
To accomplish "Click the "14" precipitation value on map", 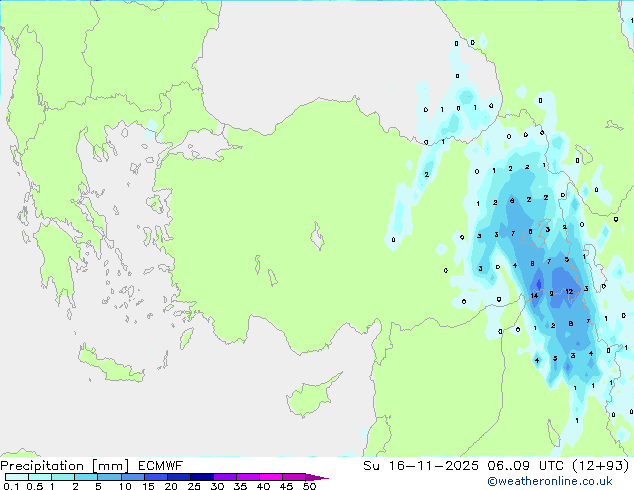I will 534,296.
